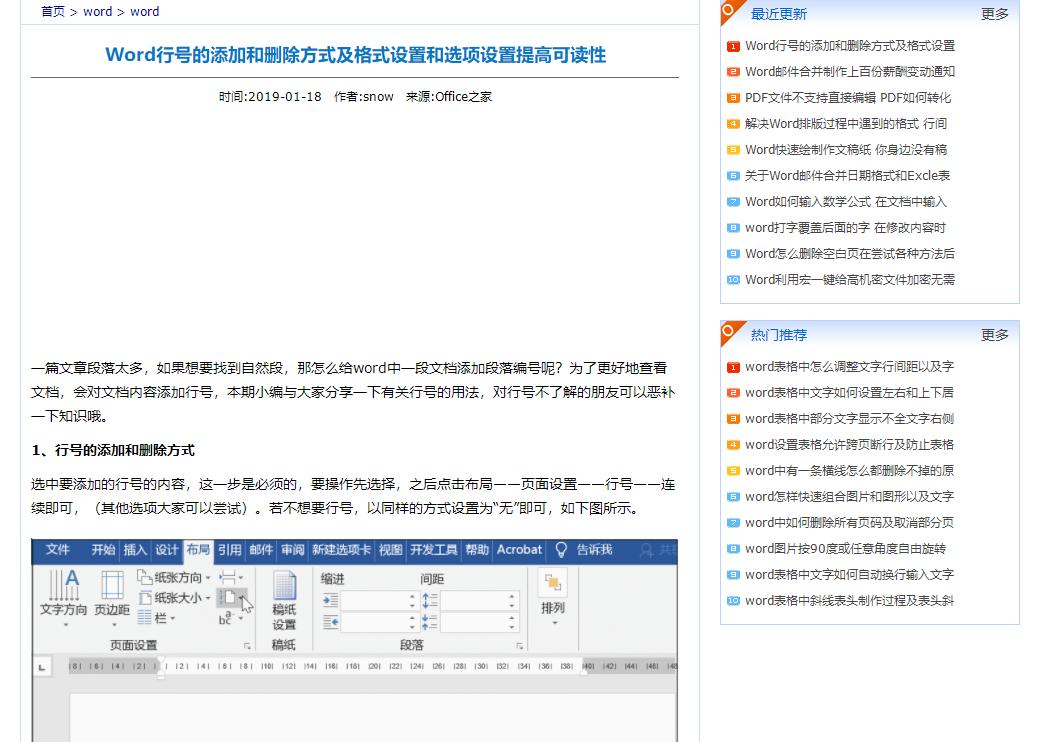Expand the 段落 paragraph dialog launcher
The image size is (1052, 742).
pos(521,644)
